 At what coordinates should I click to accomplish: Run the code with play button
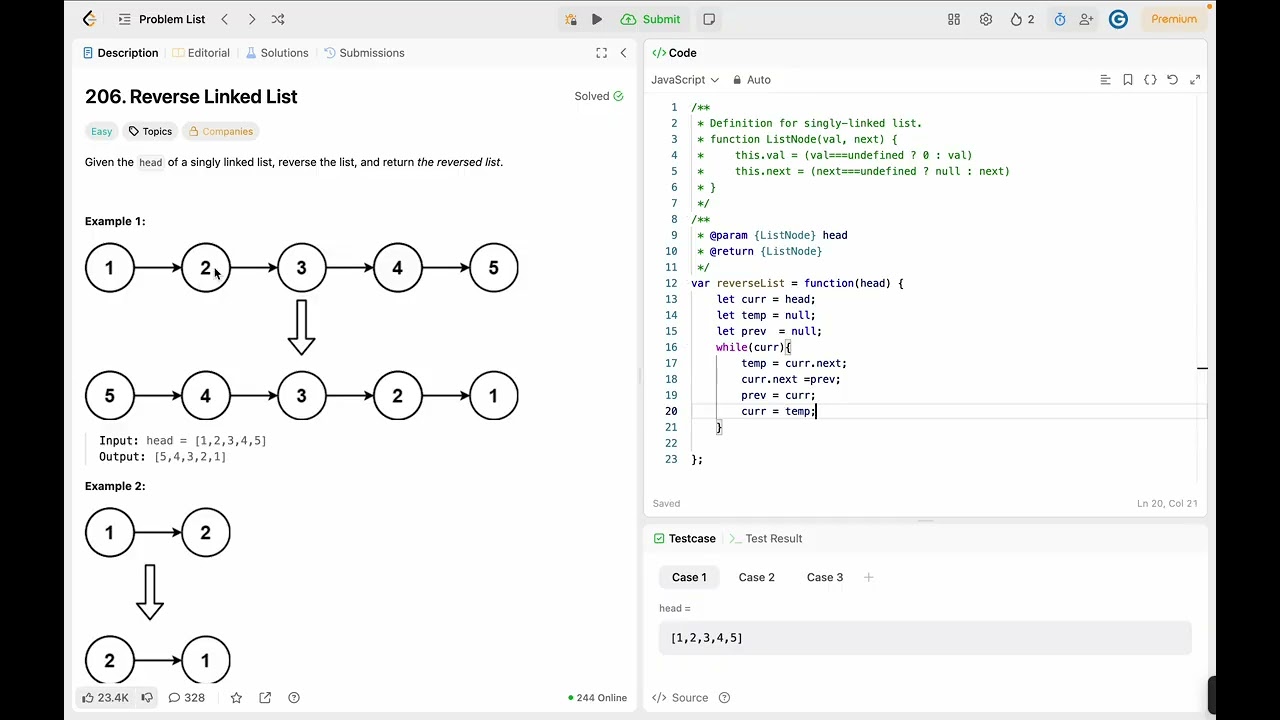597,19
